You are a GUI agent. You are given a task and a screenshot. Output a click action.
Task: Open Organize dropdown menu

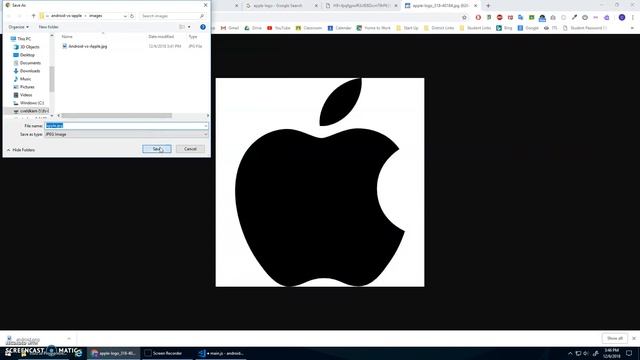point(18,27)
